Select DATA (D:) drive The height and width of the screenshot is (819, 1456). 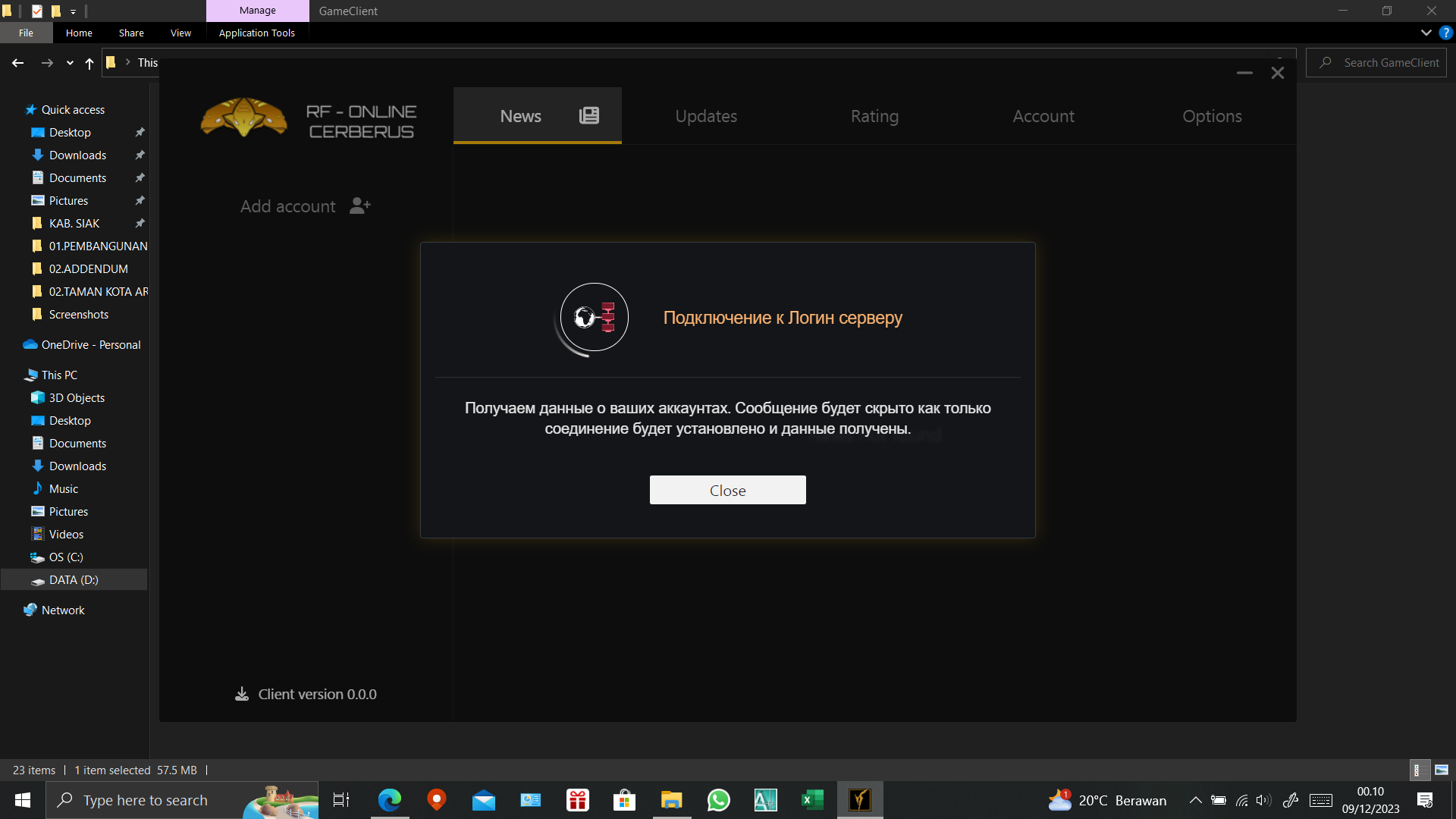74,579
